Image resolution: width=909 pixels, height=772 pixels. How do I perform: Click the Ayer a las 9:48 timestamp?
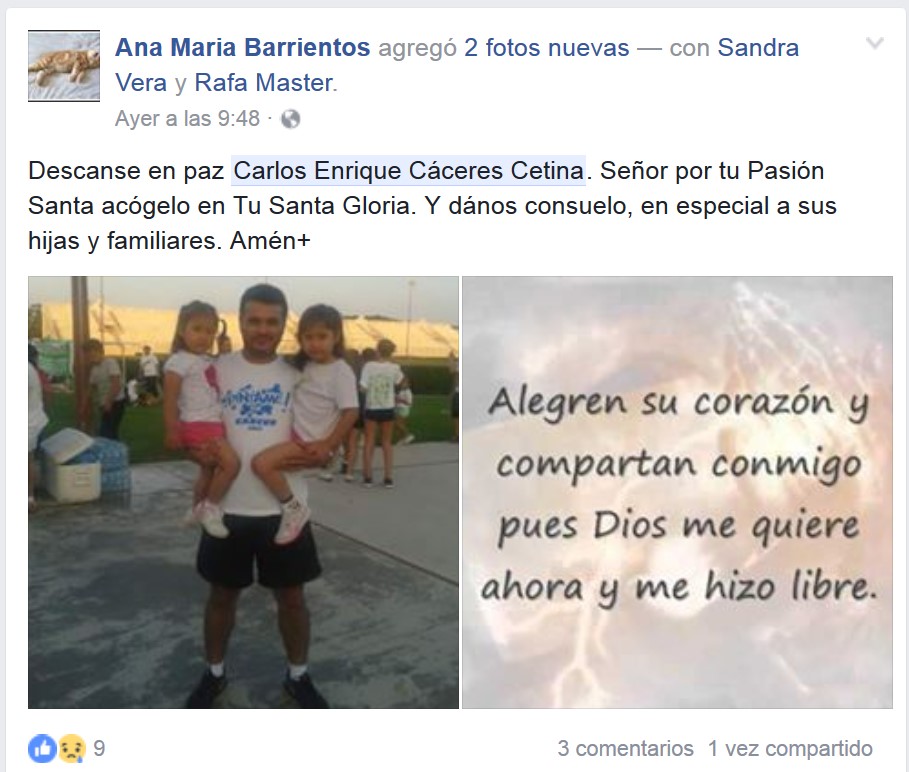(187, 119)
